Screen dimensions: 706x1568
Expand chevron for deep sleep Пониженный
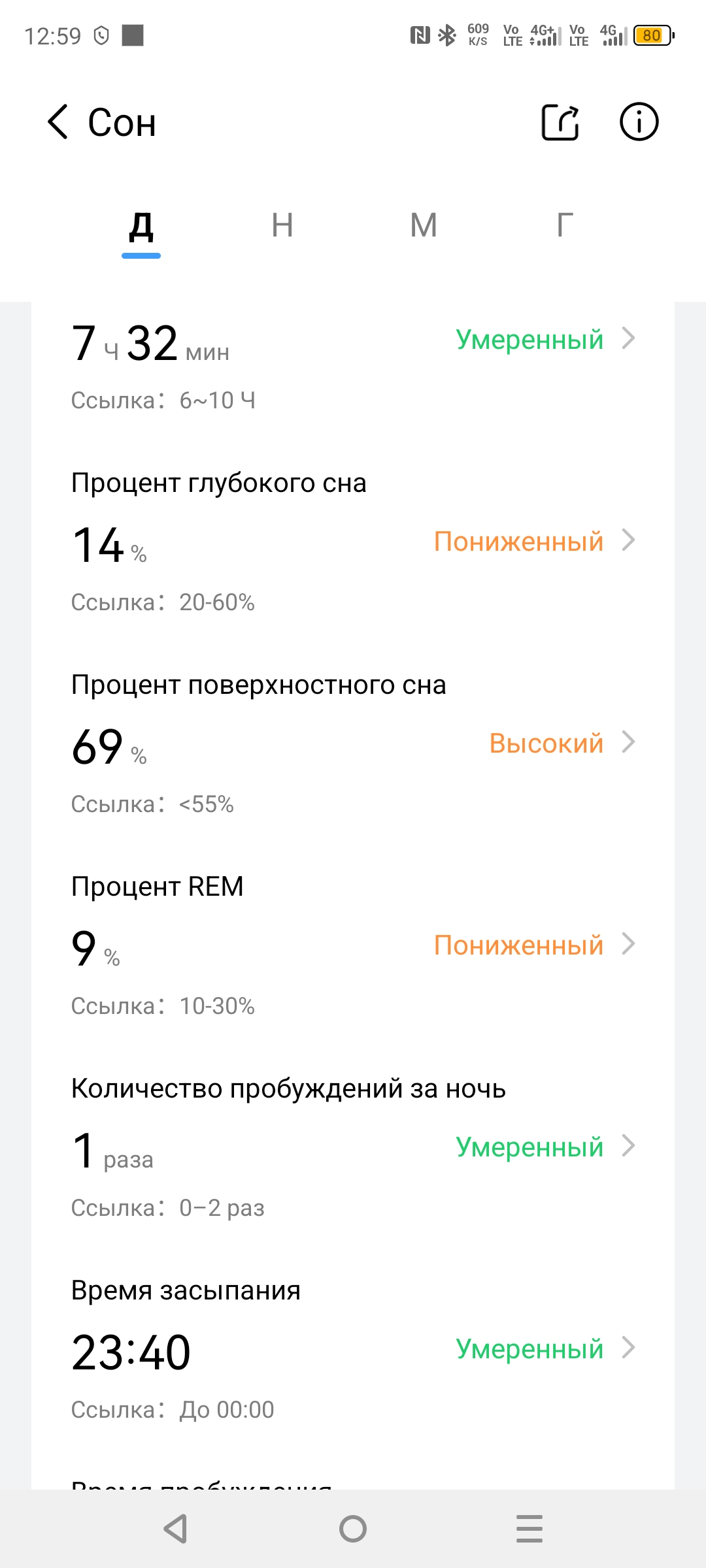(628, 540)
